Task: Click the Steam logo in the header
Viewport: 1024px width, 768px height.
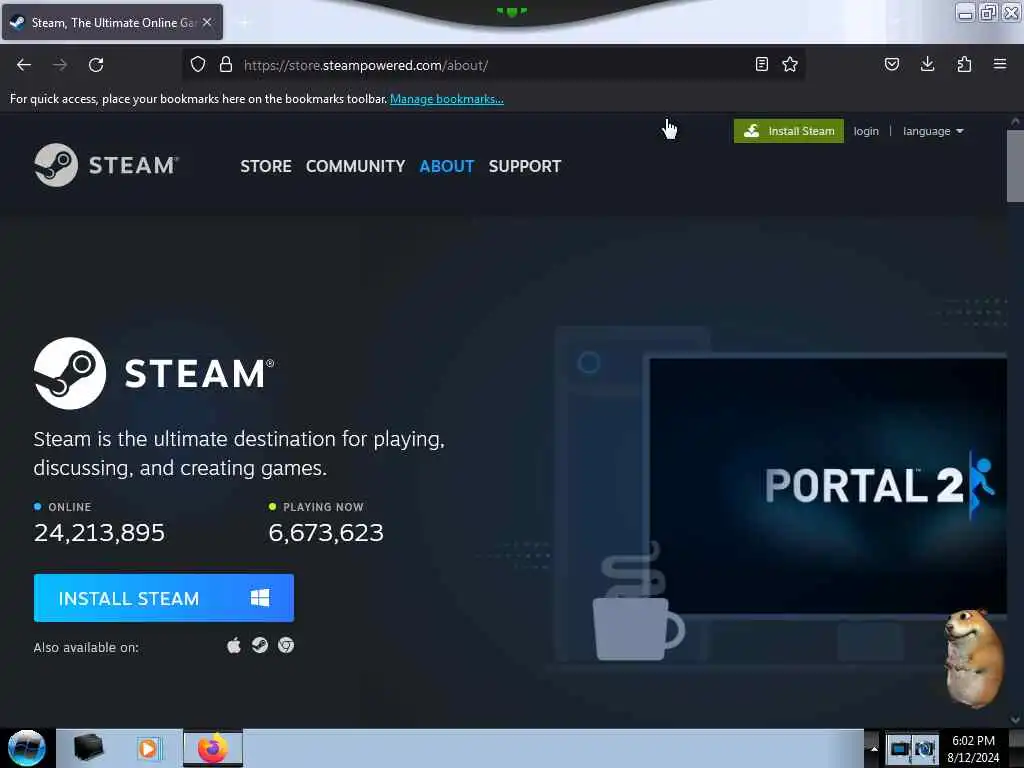Action: tap(106, 165)
